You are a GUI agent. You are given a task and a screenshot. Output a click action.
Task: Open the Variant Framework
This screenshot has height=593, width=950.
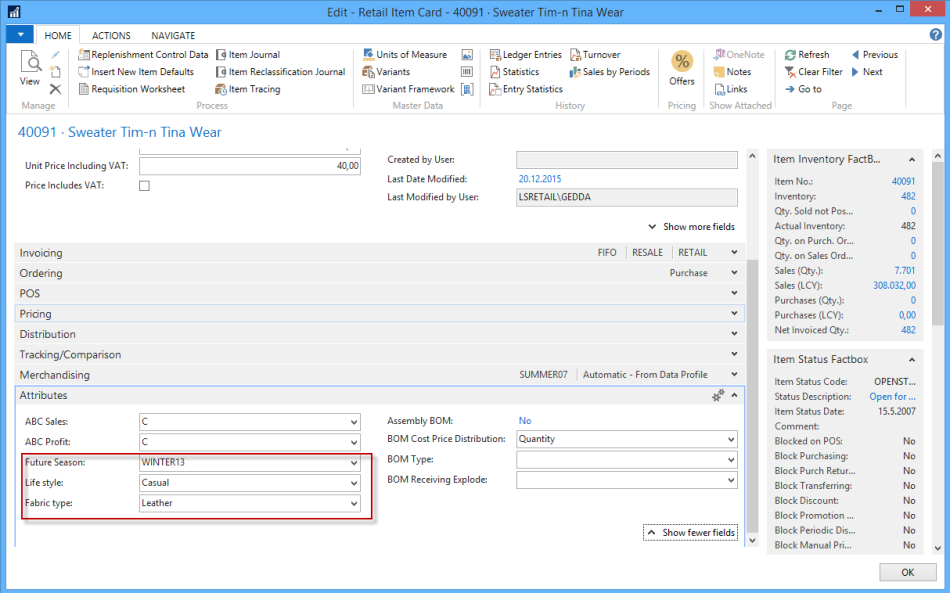tap(415, 89)
